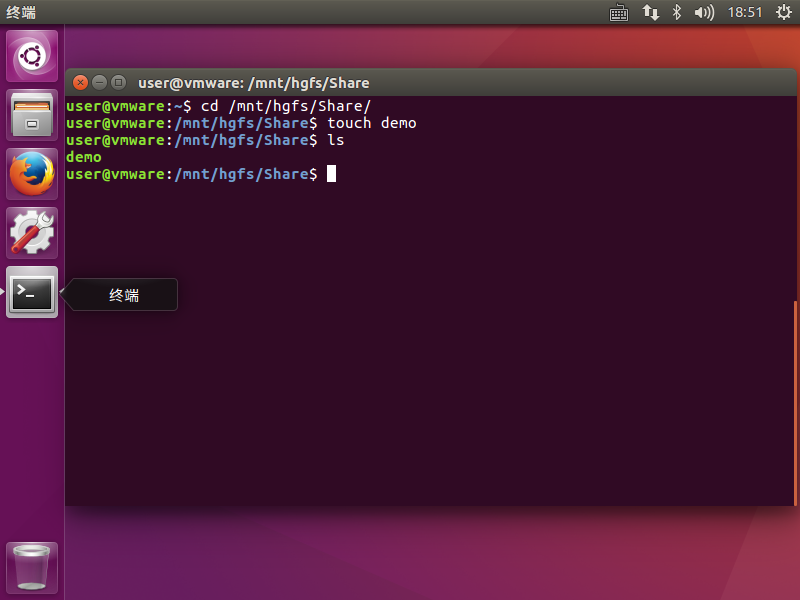The width and height of the screenshot is (800, 600).
Task: Click the terminal scrollbar on right edge
Action: point(795,403)
